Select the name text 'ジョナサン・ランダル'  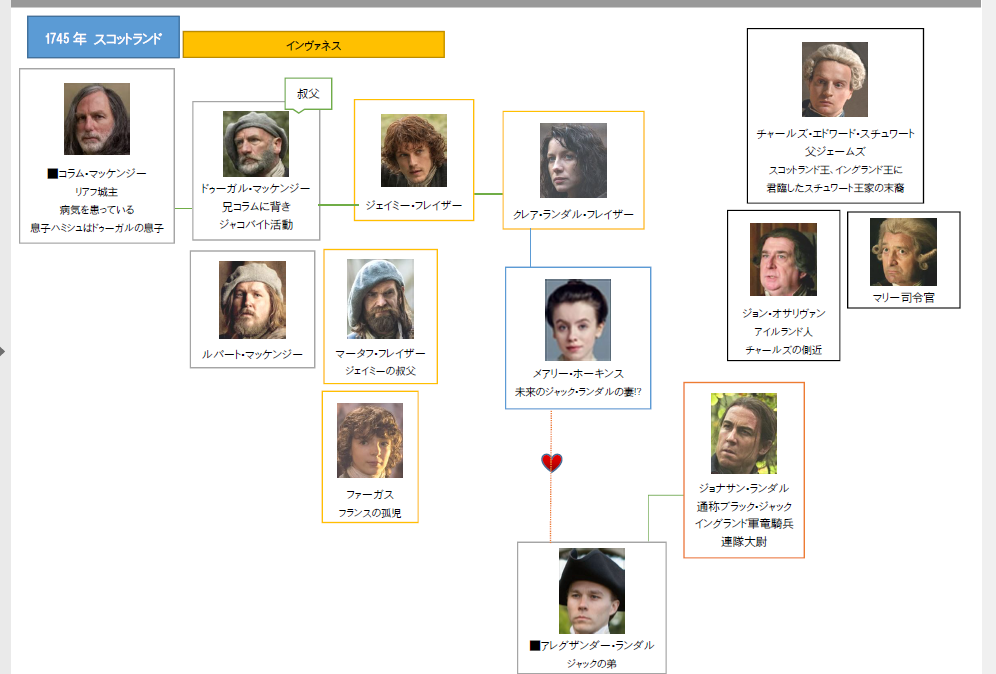(x=744, y=488)
